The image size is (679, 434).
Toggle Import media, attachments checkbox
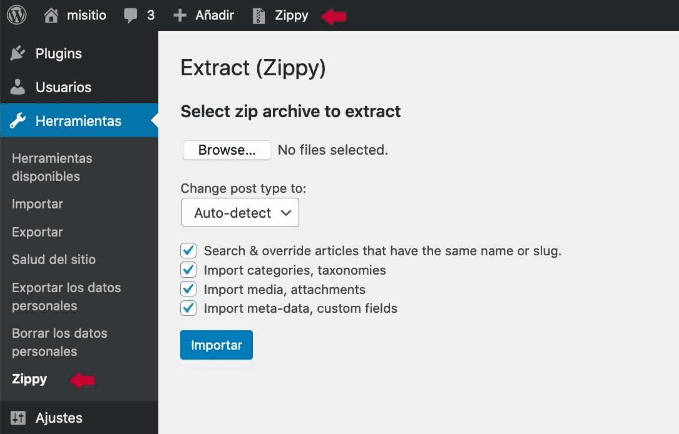[x=188, y=289]
